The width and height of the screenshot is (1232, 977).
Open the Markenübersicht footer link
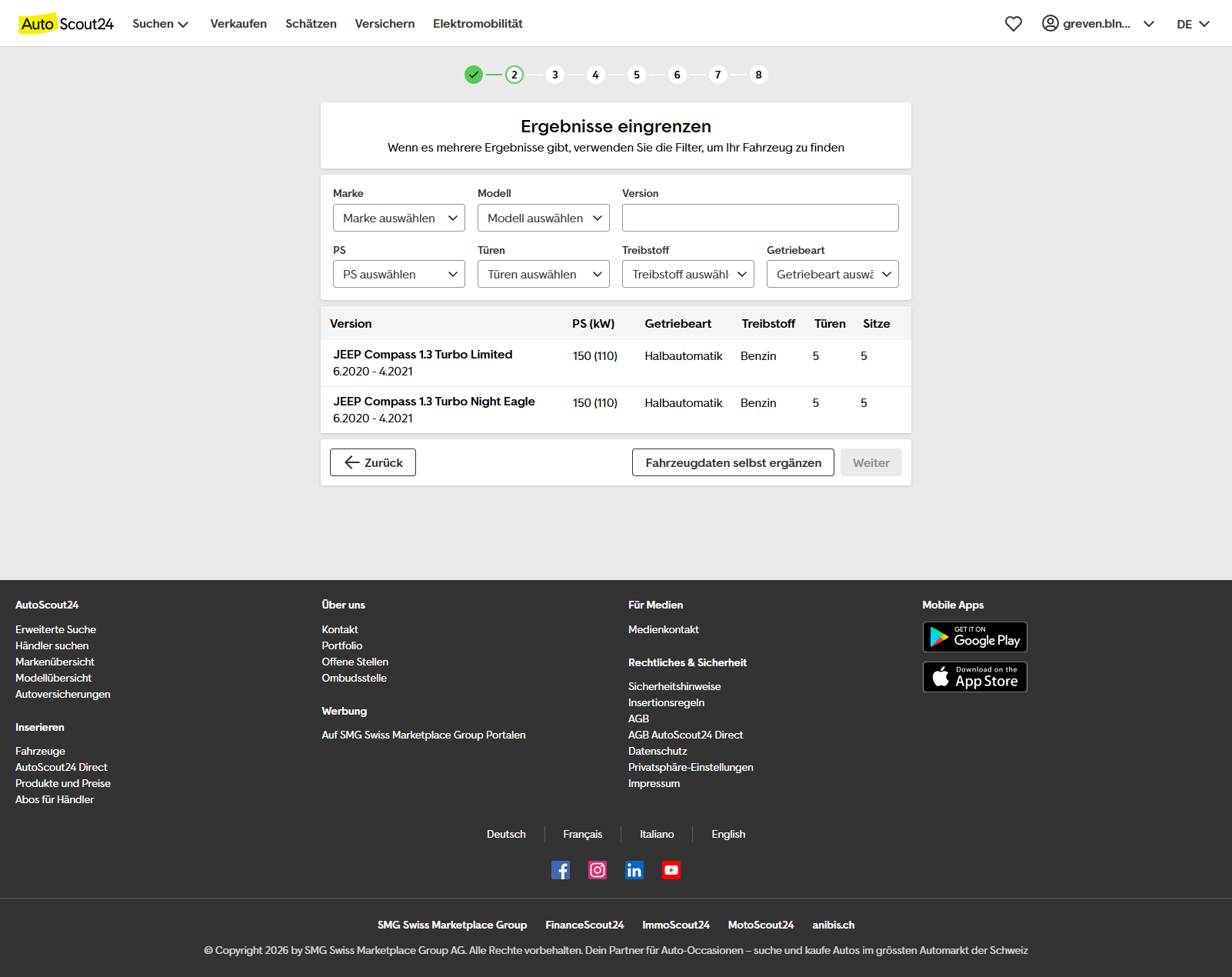point(55,662)
